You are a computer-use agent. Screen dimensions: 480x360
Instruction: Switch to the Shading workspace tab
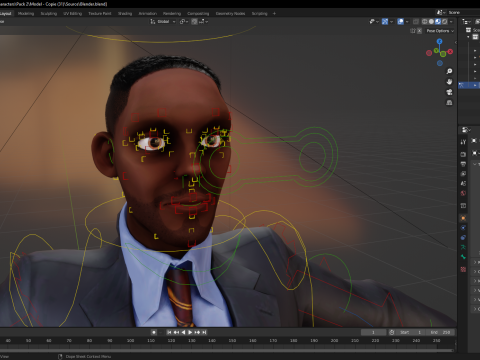click(125, 13)
